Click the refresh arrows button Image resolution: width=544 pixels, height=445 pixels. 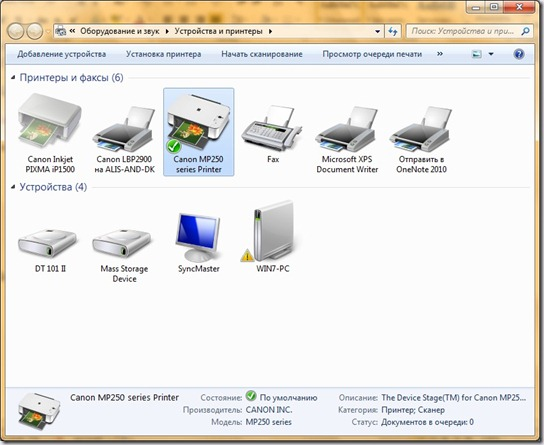(x=393, y=32)
